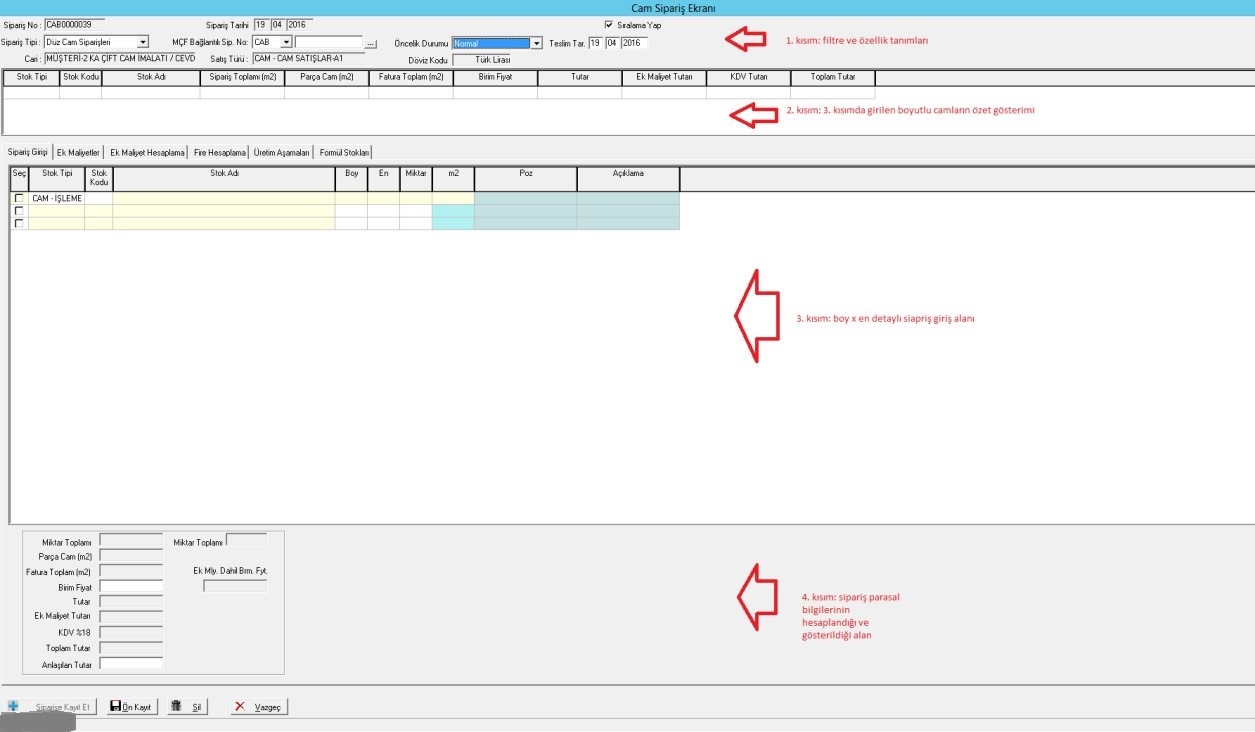Click the Poz column header
The width and height of the screenshot is (1255, 732).
pos(526,178)
